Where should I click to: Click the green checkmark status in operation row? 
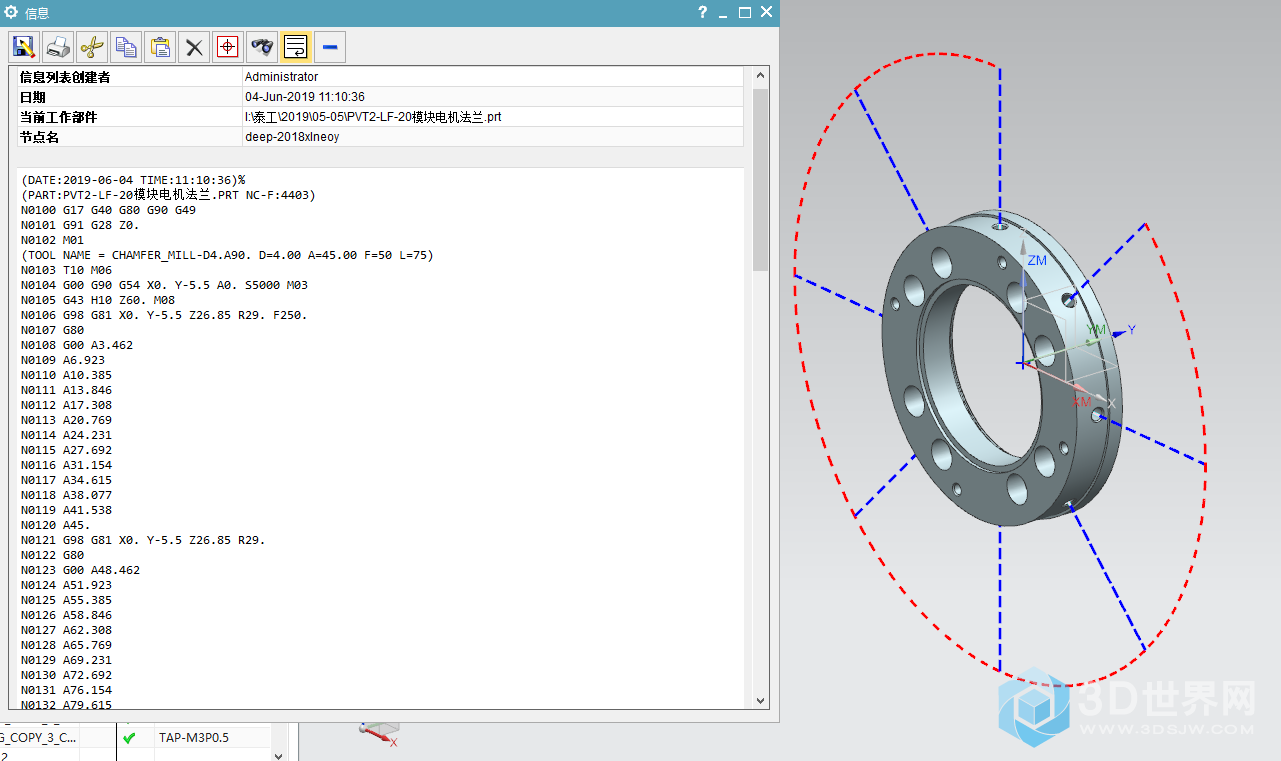click(128, 738)
